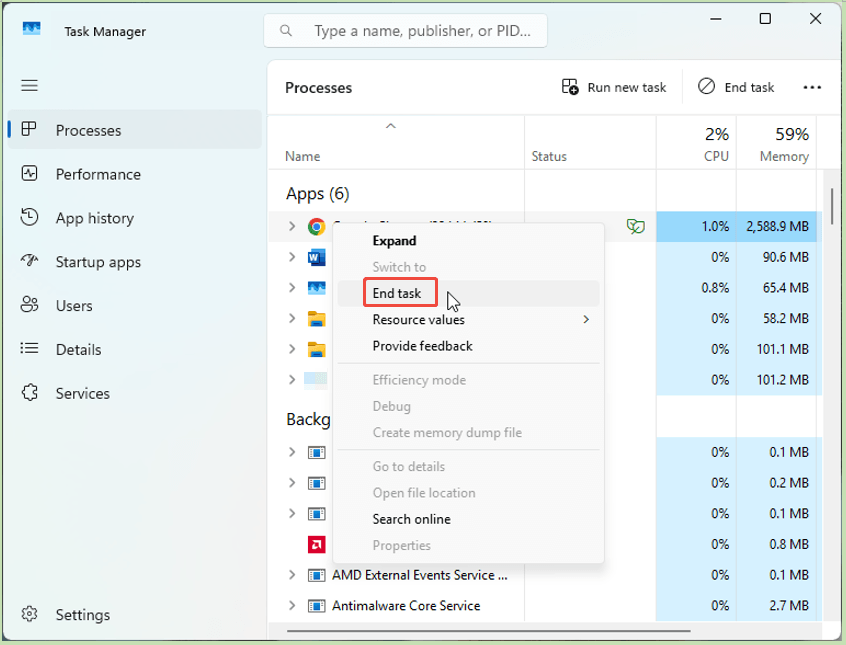
Task: Open the more options ellipsis menu
Action: tap(812, 87)
